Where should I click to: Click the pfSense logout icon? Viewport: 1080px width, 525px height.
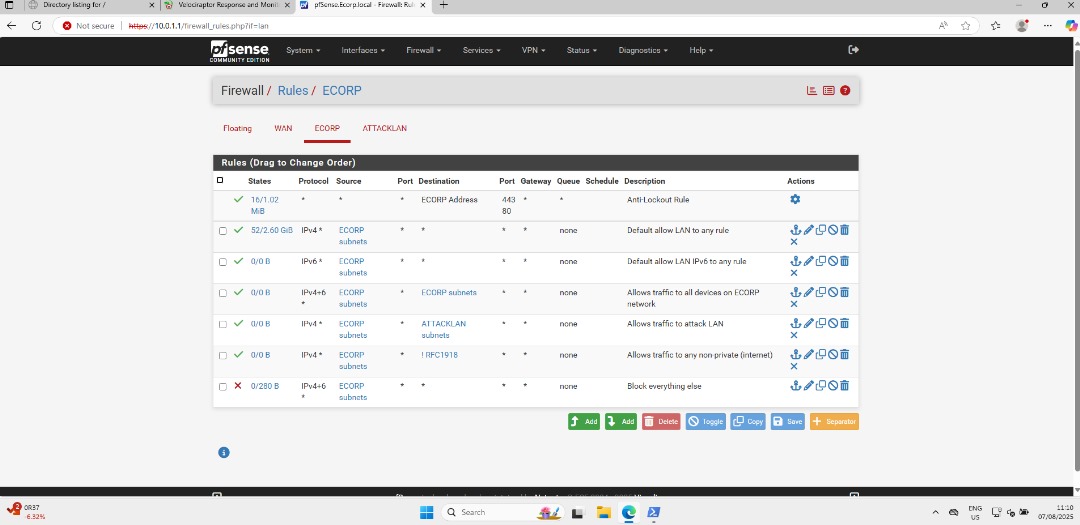coord(853,50)
